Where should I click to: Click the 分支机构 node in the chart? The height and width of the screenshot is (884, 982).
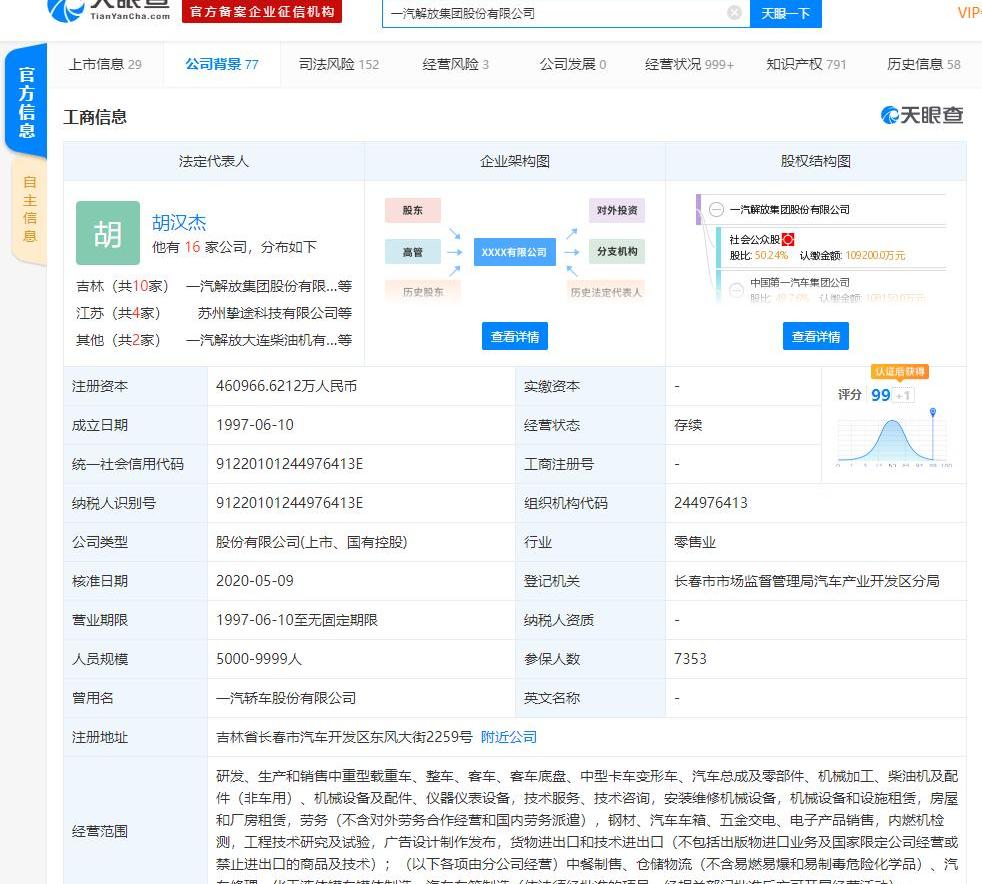point(617,251)
